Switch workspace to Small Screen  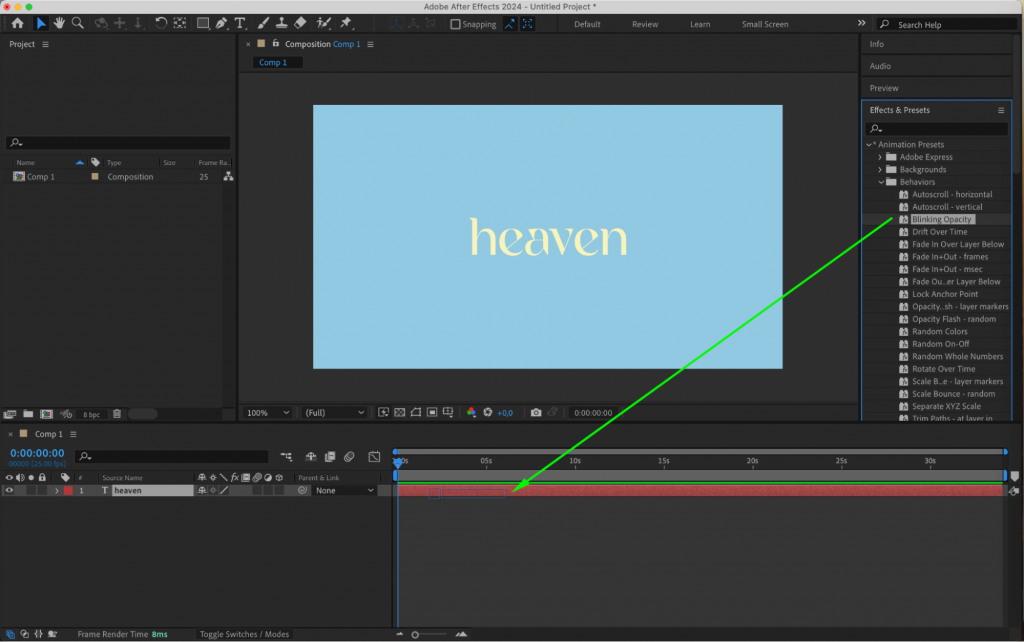[x=764, y=24]
